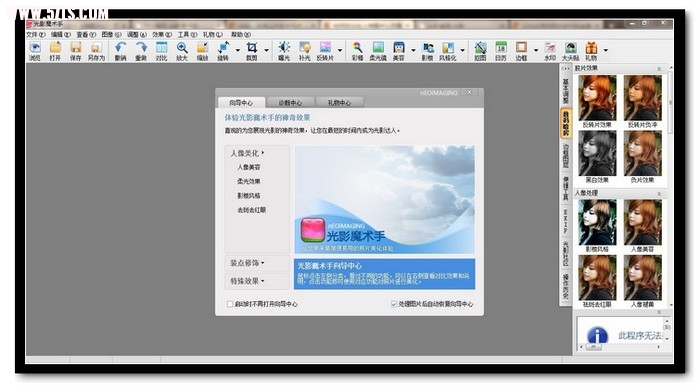Open the 文件 menu
Image resolution: width=700 pixels, height=392 pixels.
point(36,34)
